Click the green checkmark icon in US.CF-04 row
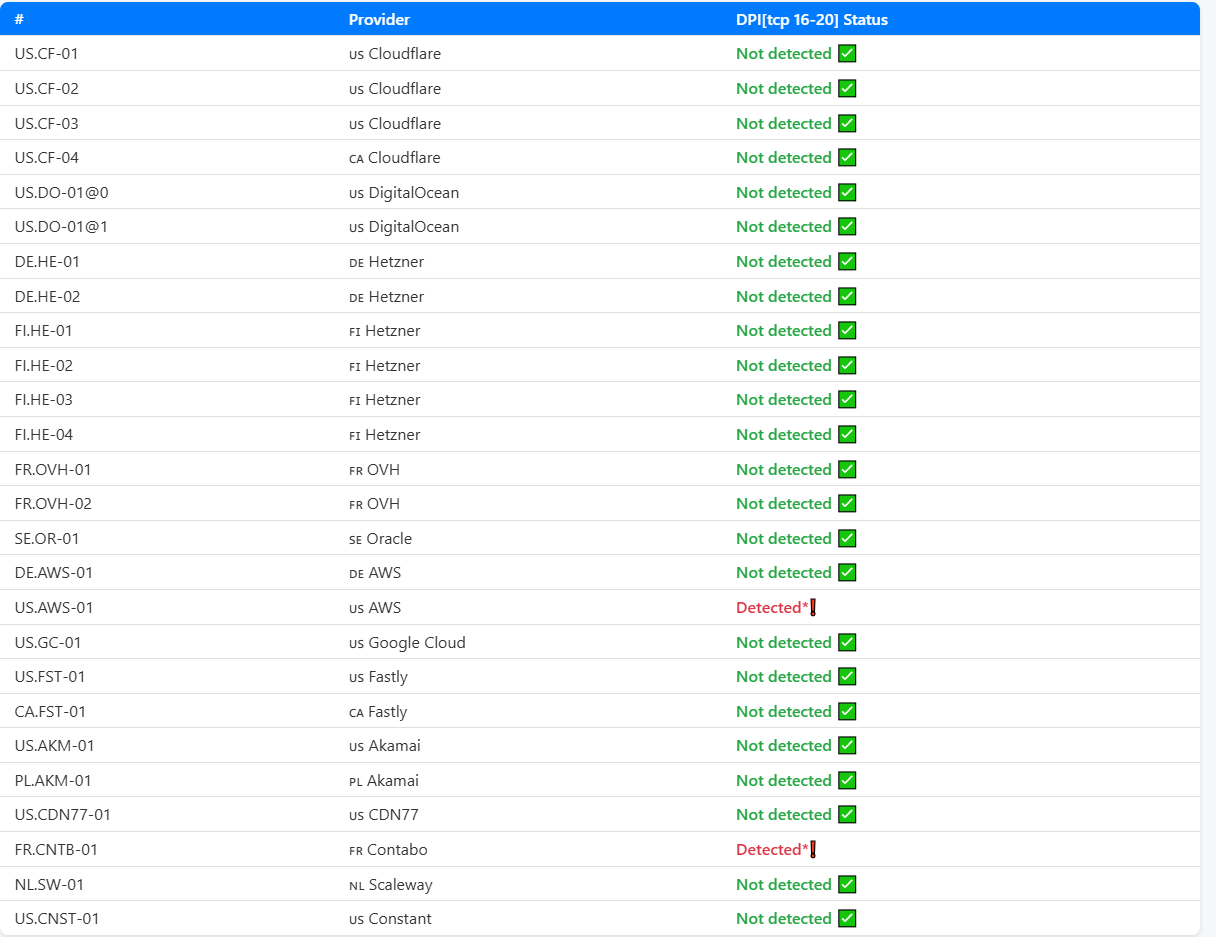This screenshot has height=937, width=1216. (x=847, y=157)
